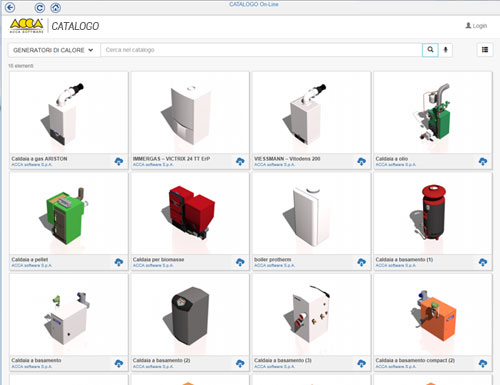Click ACCA software S.p.A. link under Caldaia a olio
This screenshot has width=500, height=385.
click(x=396, y=165)
